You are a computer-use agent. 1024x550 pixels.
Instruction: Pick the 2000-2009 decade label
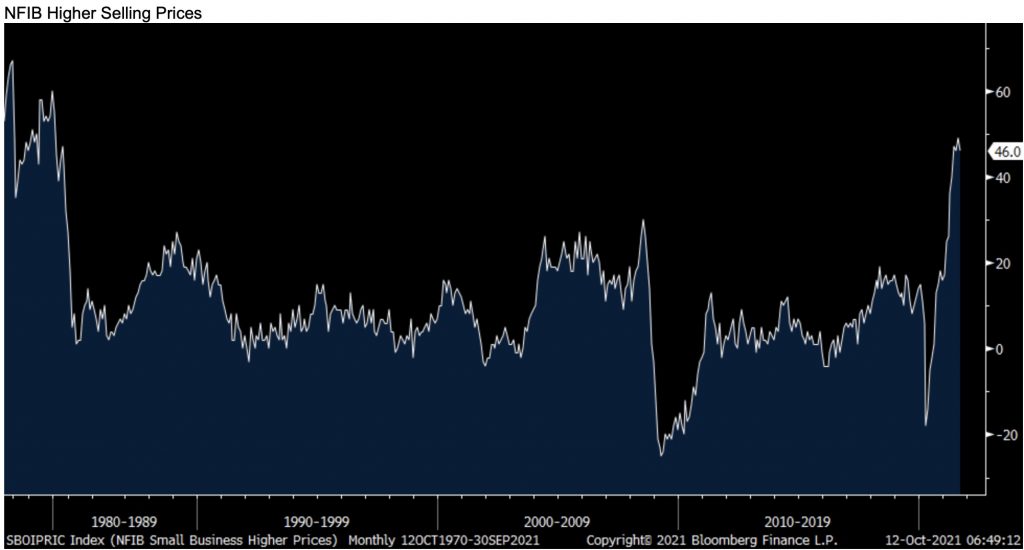tap(556, 521)
